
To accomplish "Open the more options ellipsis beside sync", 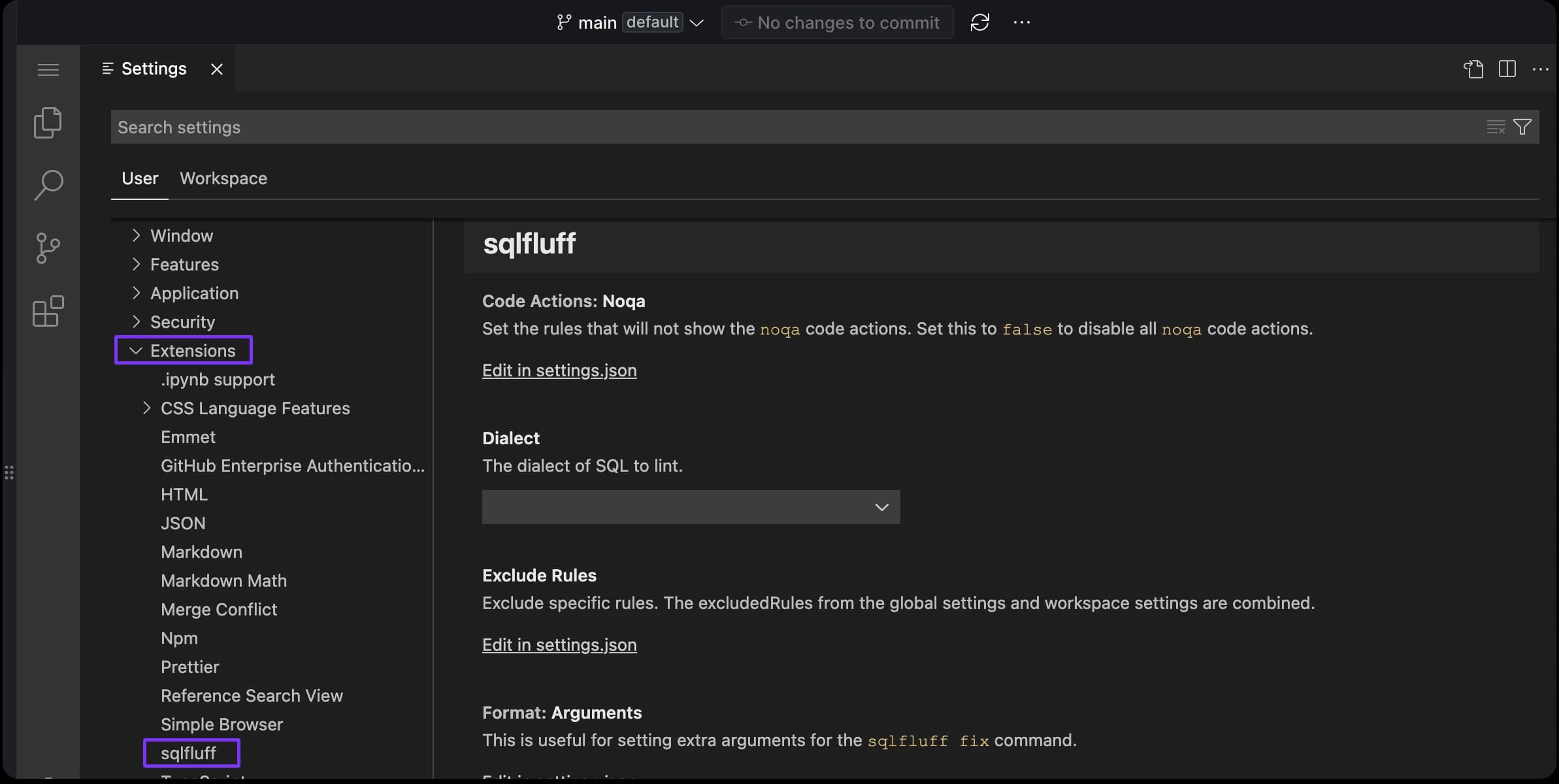I will coord(1021,22).
